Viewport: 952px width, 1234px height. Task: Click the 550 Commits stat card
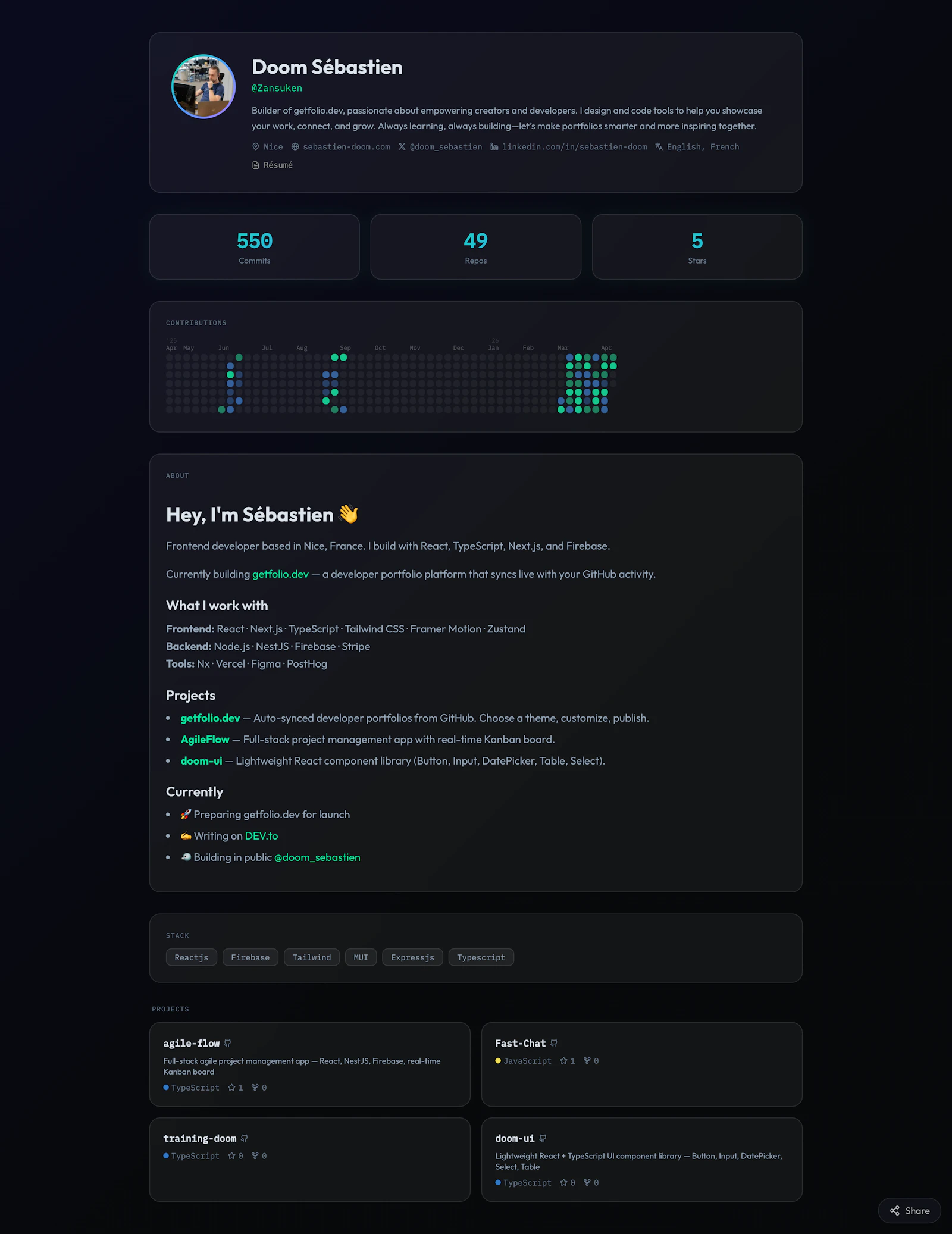coord(255,247)
